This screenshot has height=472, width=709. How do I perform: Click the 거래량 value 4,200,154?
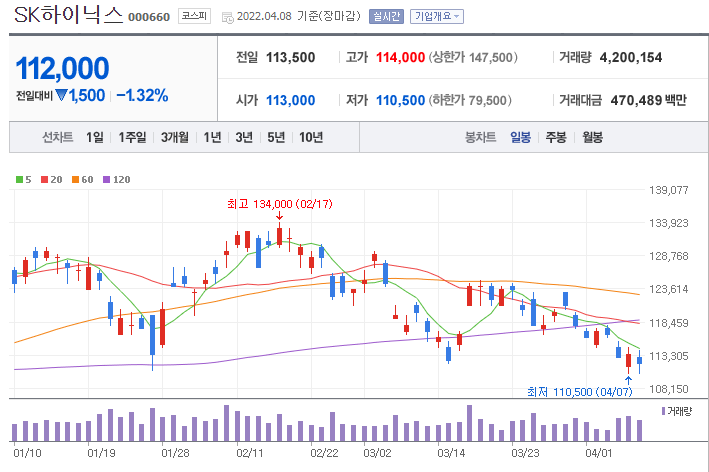pyautogui.click(x=631, y=57)
